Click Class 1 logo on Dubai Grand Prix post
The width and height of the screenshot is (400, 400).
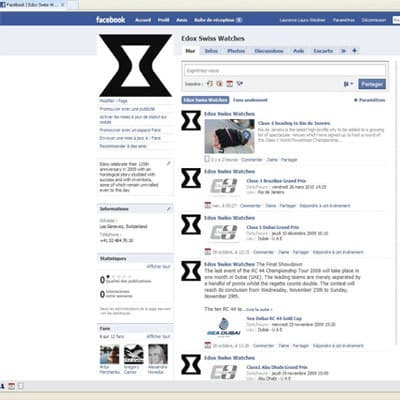pos(224,233)
